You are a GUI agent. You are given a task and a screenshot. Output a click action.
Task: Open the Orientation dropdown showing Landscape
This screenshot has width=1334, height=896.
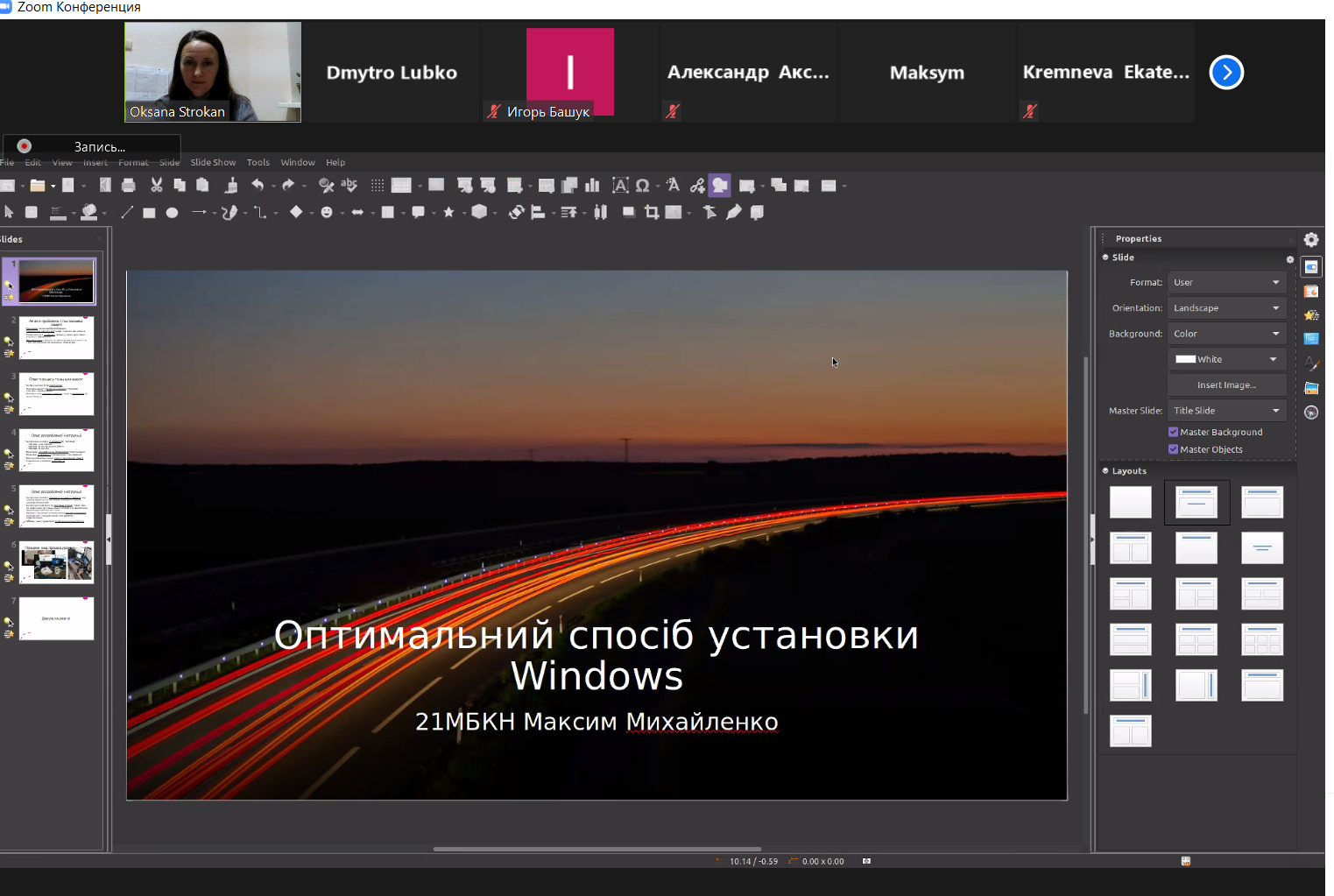[1225, 308]
